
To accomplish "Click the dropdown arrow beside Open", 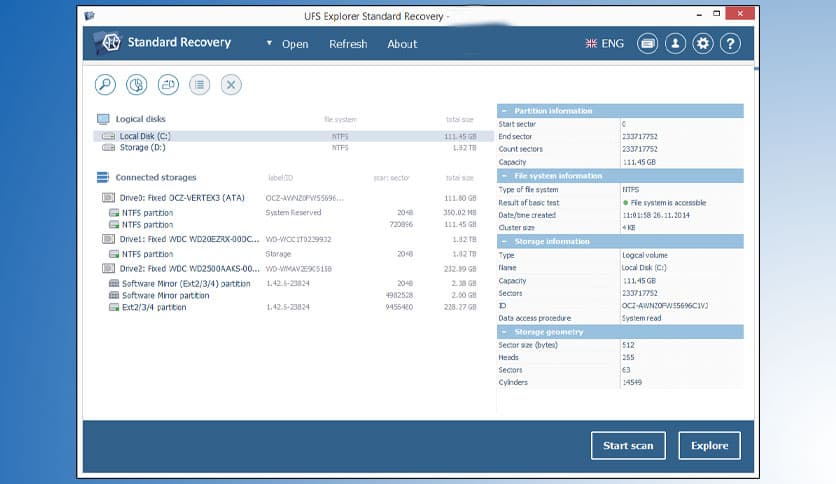I will click(x=269, y=43).
